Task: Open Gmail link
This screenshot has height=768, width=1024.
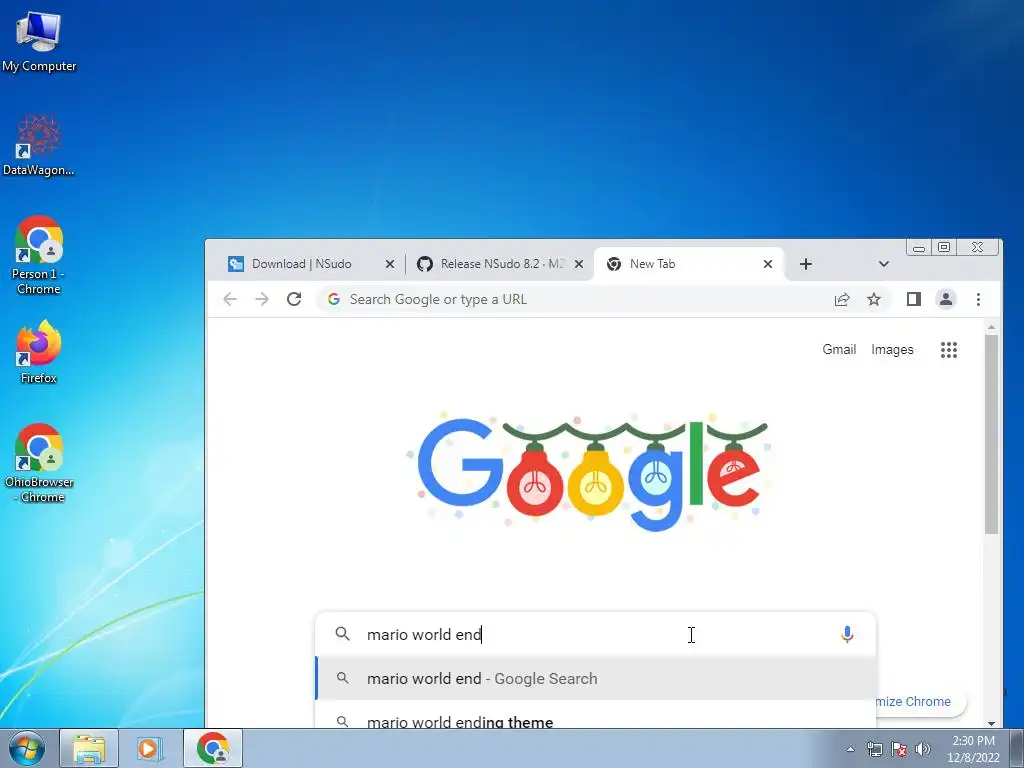Action: coord(839,349)
